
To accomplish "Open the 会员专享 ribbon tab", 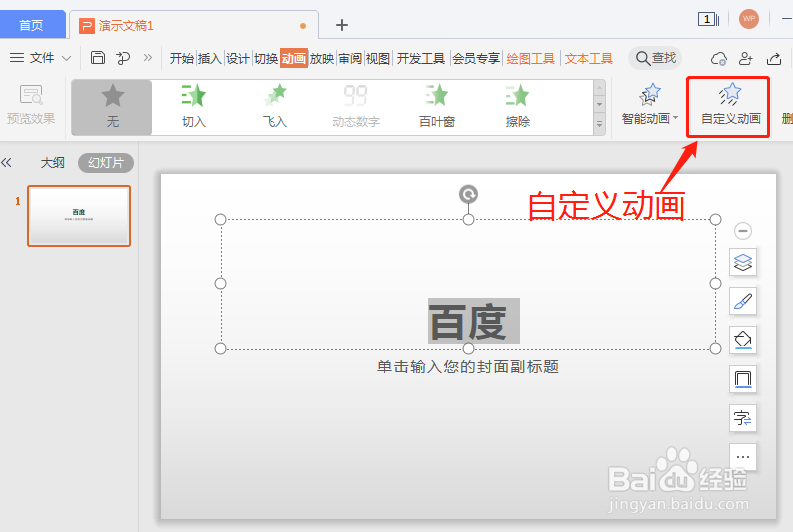I will coord(476,59).
